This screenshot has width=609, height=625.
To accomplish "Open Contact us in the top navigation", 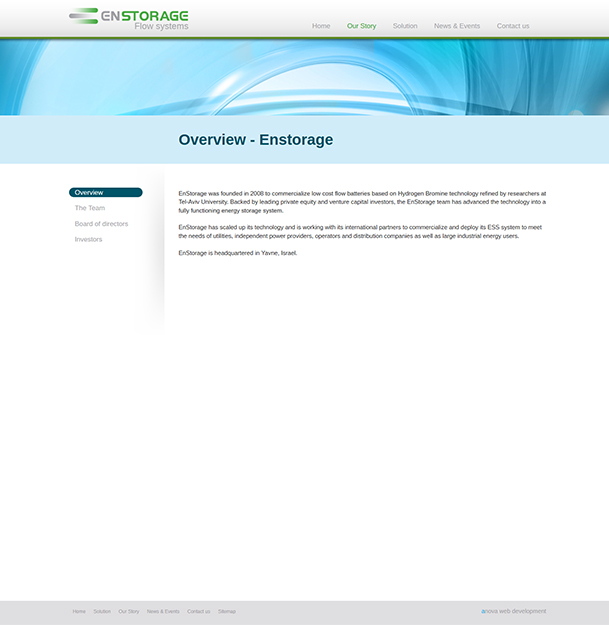I will coord(513,26).
